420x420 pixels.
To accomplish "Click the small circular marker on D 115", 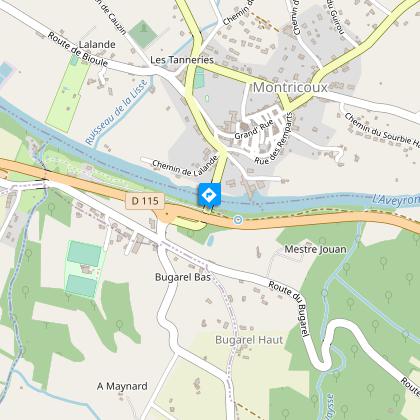I will [x=238, y=220].
